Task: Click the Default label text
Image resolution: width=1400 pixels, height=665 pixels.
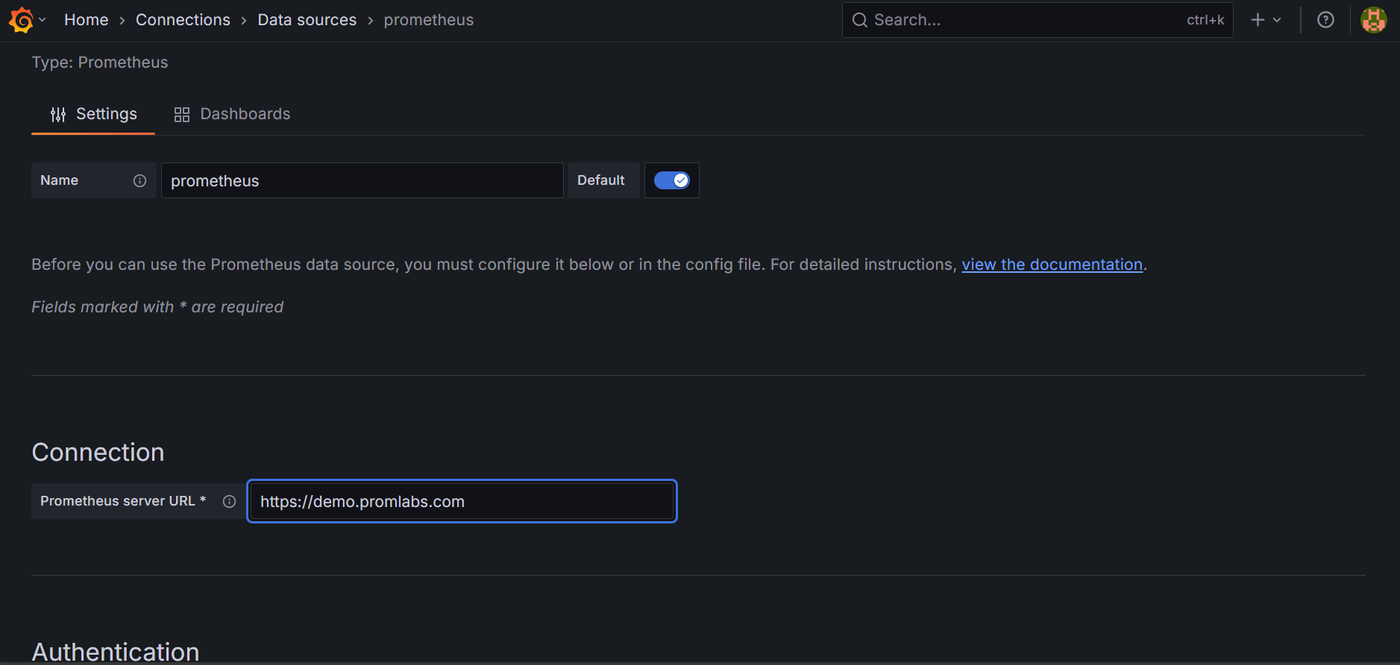Action: click(x=601, y=180)
